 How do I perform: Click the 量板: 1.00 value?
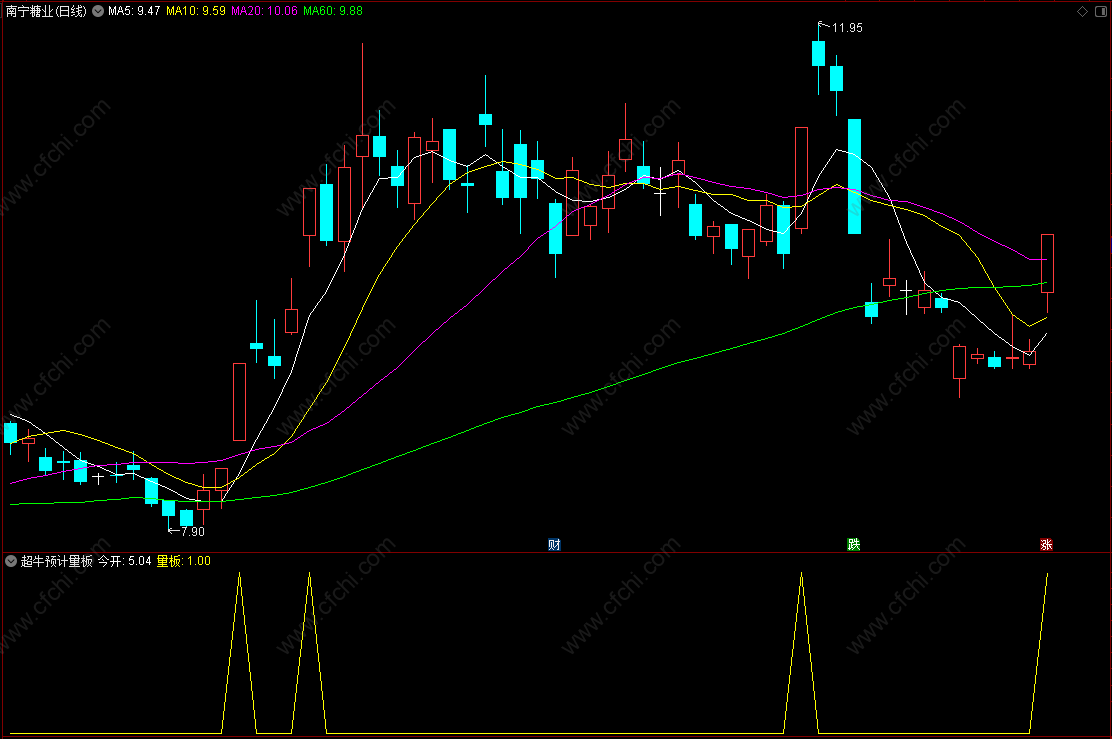coord(184,561)
